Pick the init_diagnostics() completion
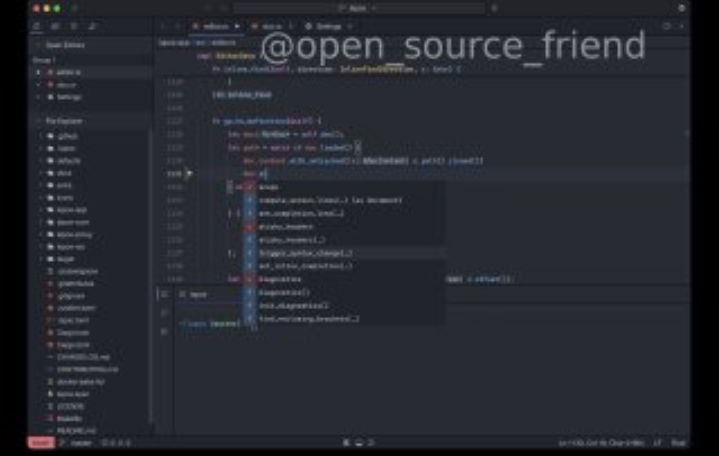Viewport: 719px width, 456px height. (x=344, y=306)
